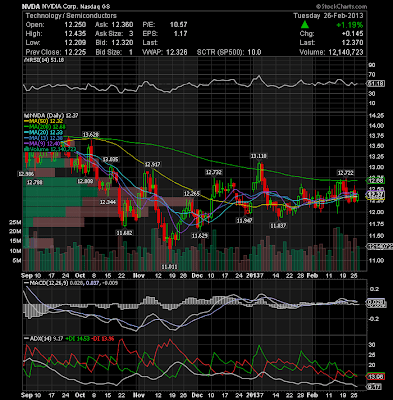Click the MA(200) green legend entry

[45, 127]
